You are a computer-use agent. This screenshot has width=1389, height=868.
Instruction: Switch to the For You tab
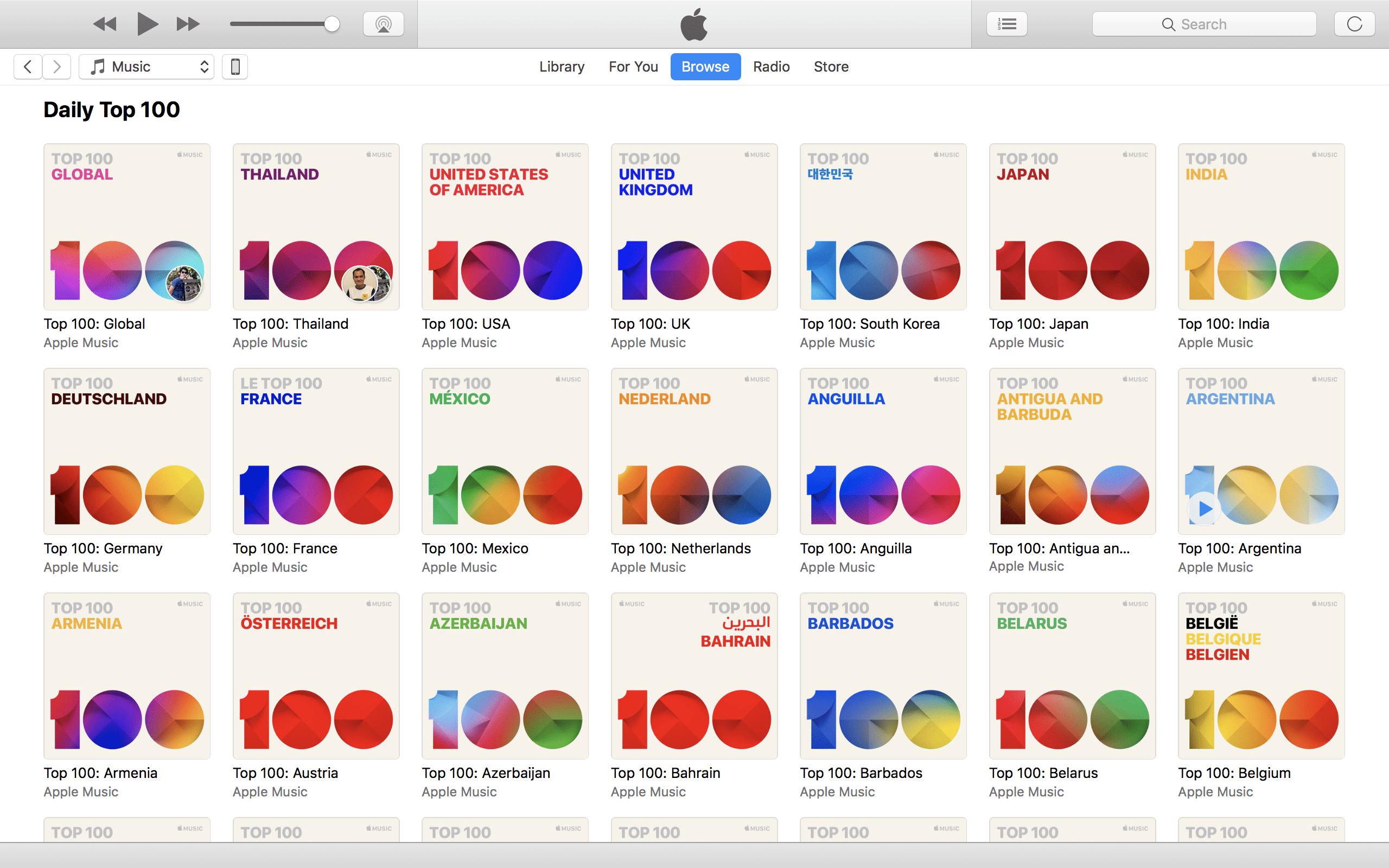(633, 67)
